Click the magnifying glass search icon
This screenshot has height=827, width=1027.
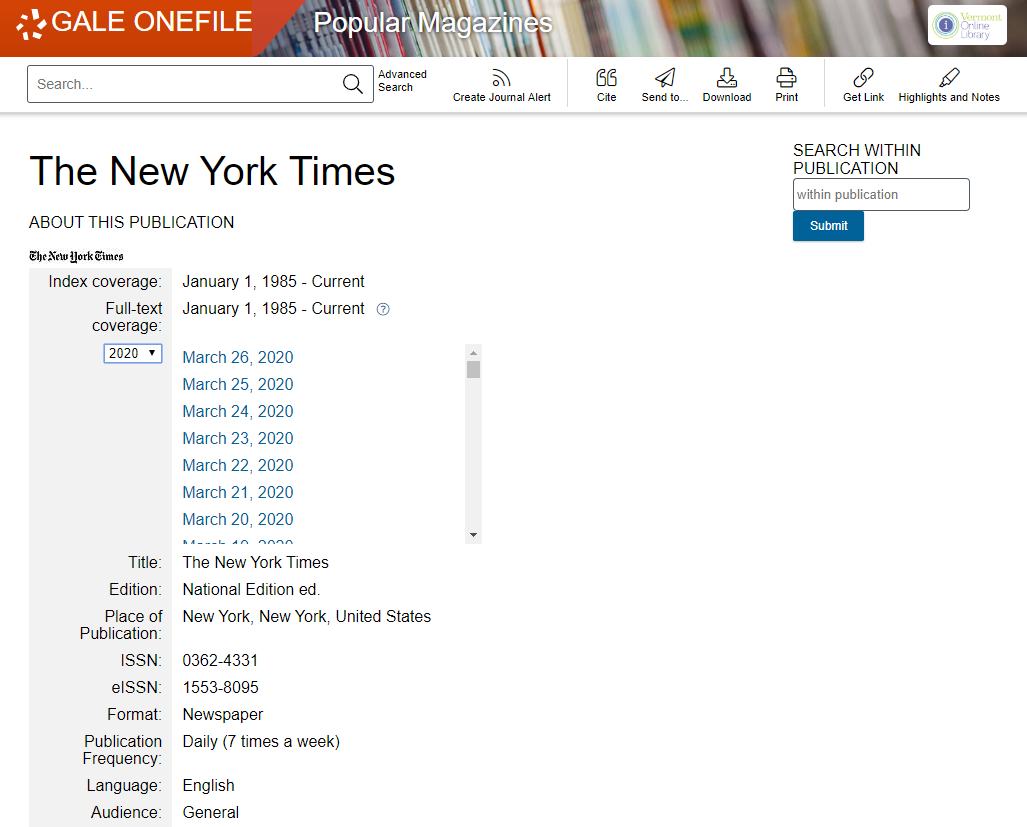click(352, 84)
